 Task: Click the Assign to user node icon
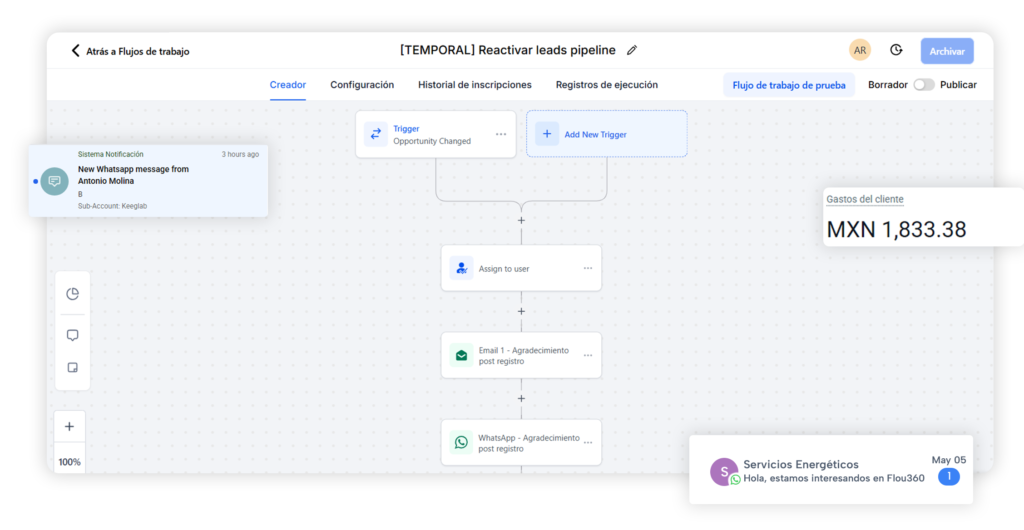[x=461, y=268]
